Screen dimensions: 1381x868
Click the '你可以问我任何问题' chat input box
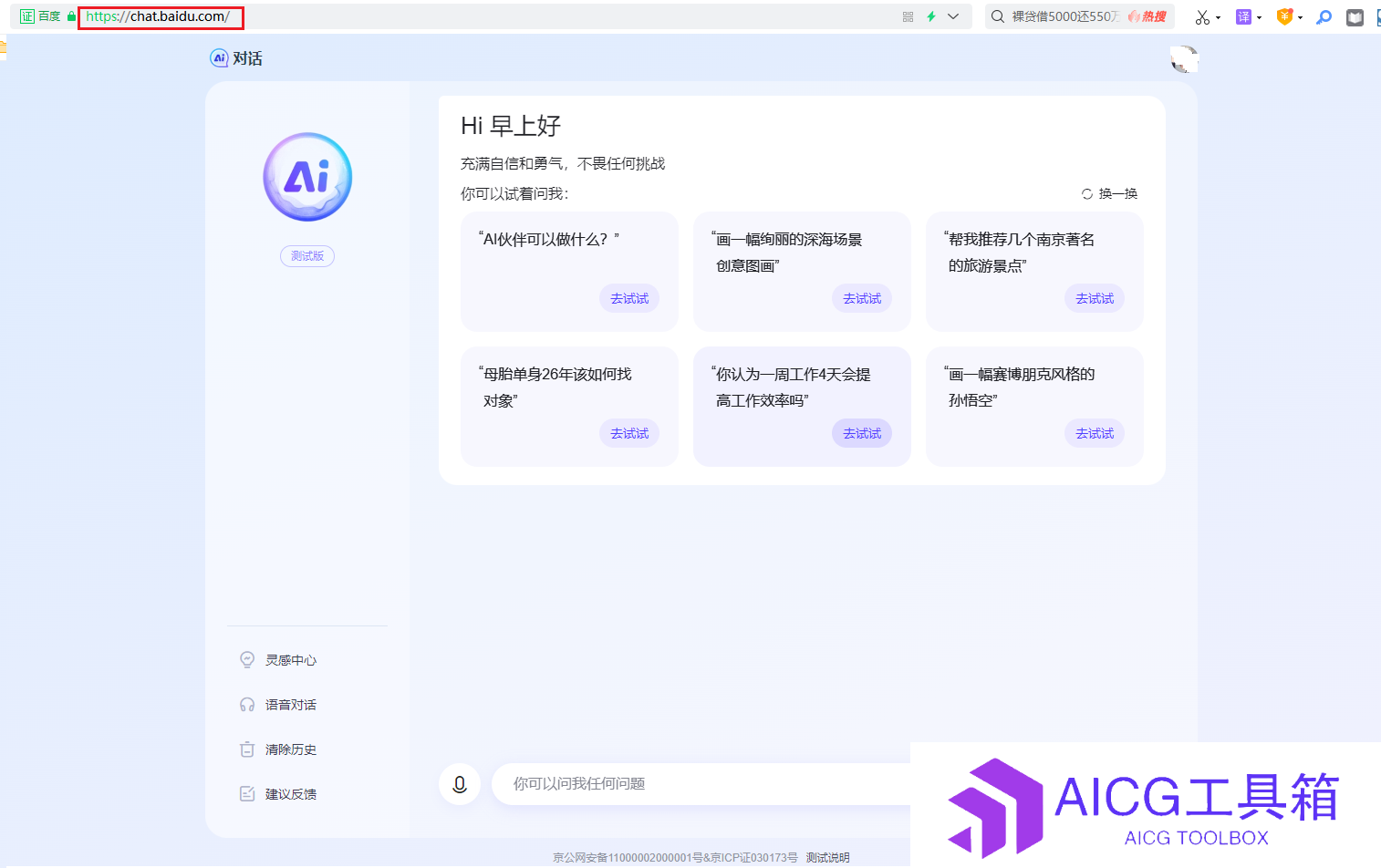(702, 784)
